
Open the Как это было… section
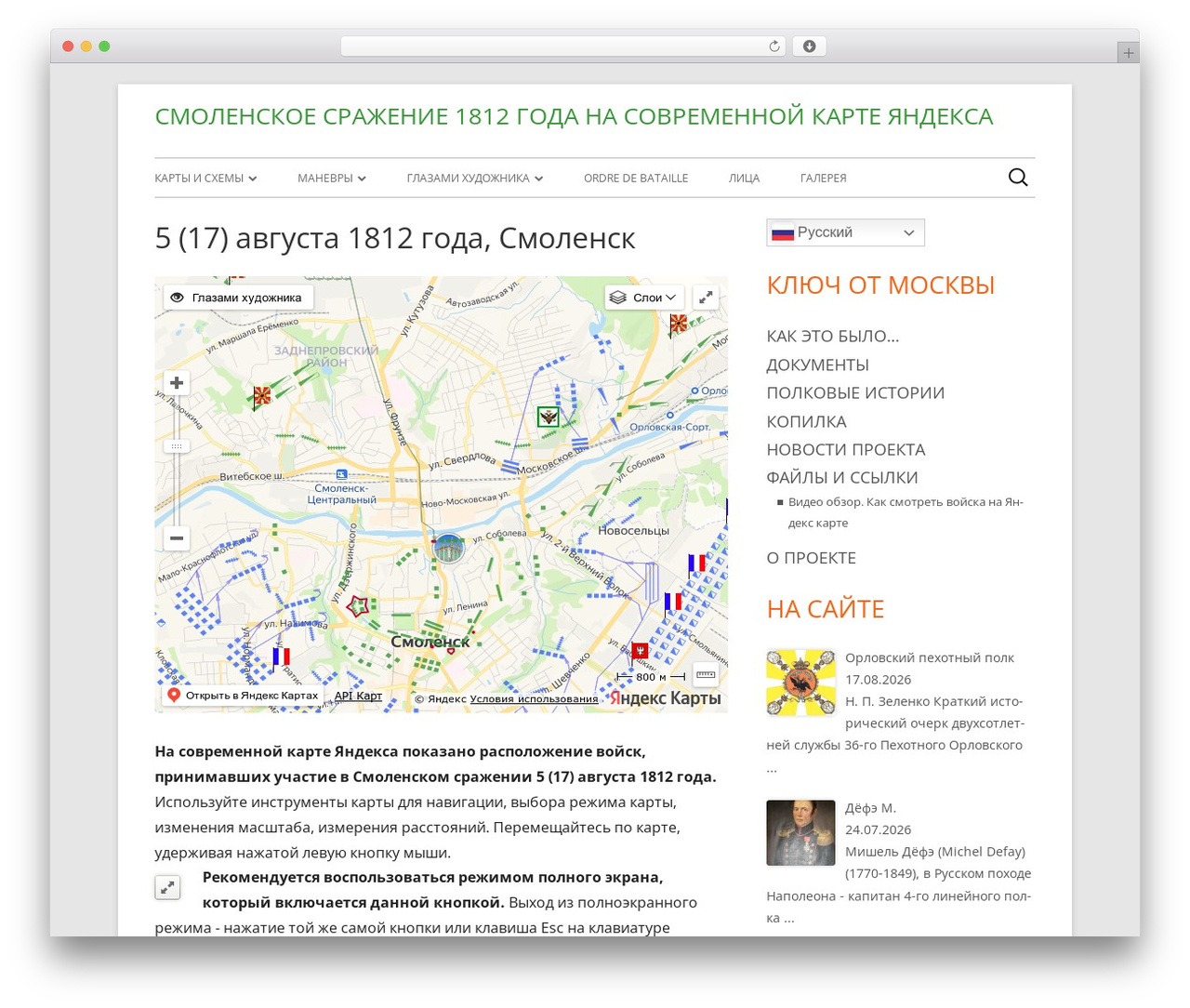[x=833, y=337]
